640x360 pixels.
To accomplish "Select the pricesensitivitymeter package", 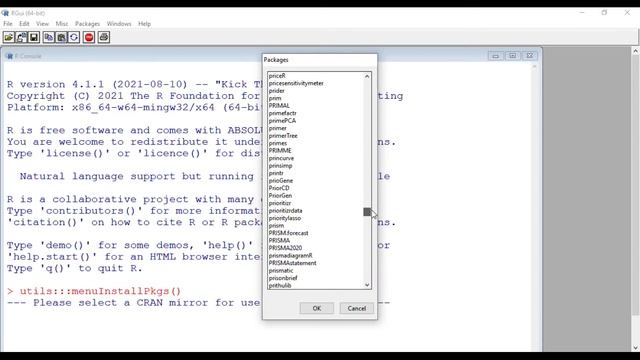I will [x=296, y=83].
